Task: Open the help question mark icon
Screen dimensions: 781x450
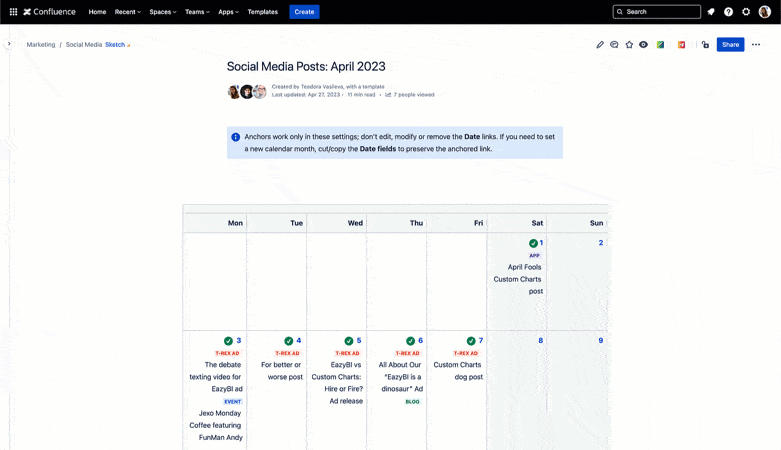Action: click(x=728, y=11)
